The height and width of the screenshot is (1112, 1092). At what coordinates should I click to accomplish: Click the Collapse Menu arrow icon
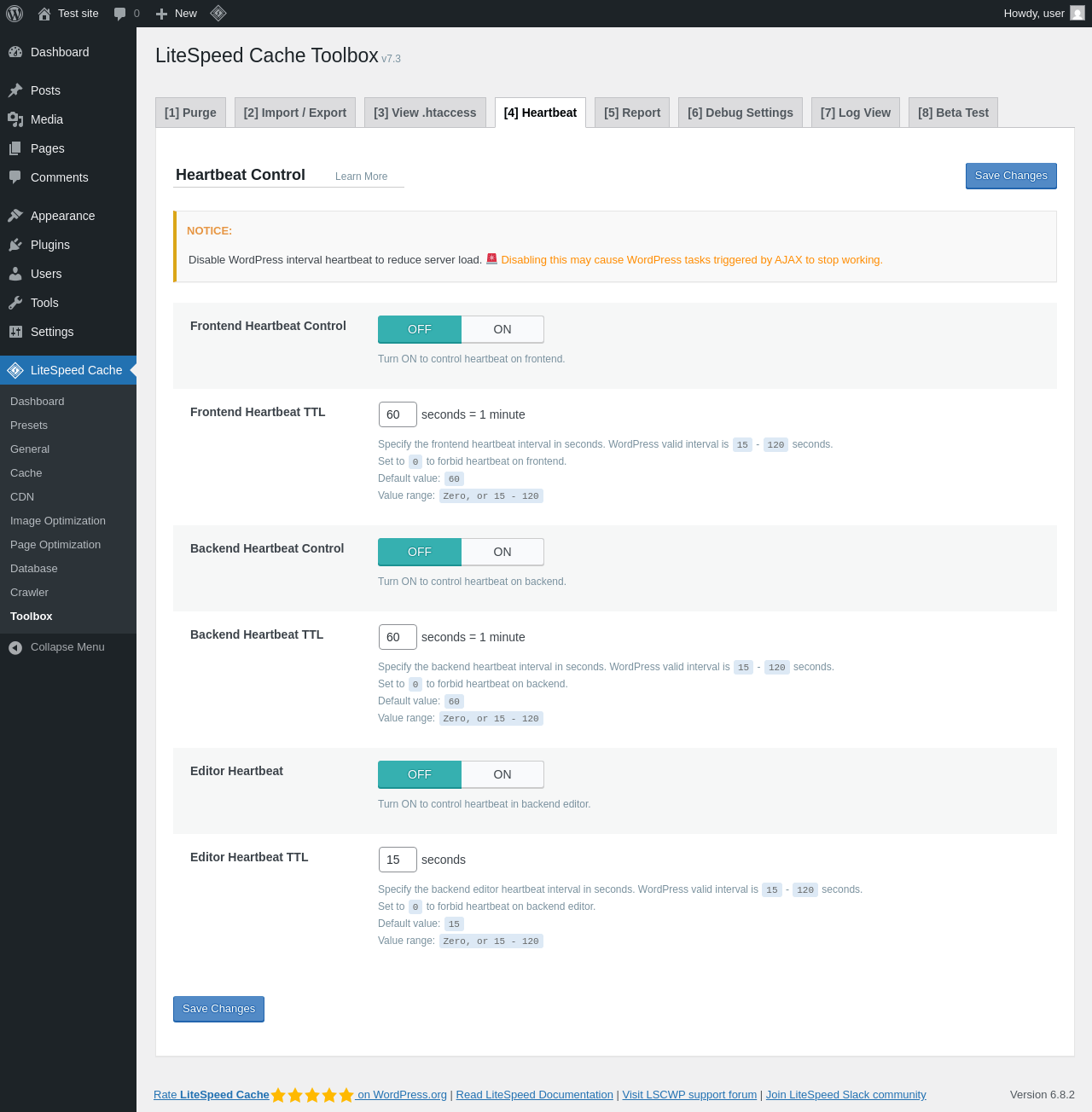pyautogui.click(x=15, y=647)
